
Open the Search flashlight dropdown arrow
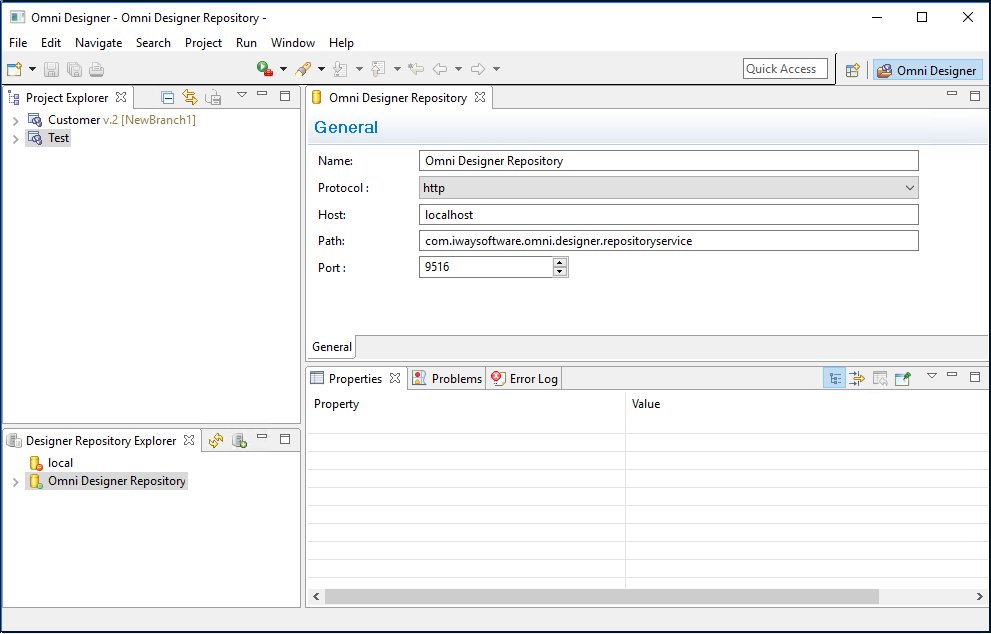coord(321,69)
